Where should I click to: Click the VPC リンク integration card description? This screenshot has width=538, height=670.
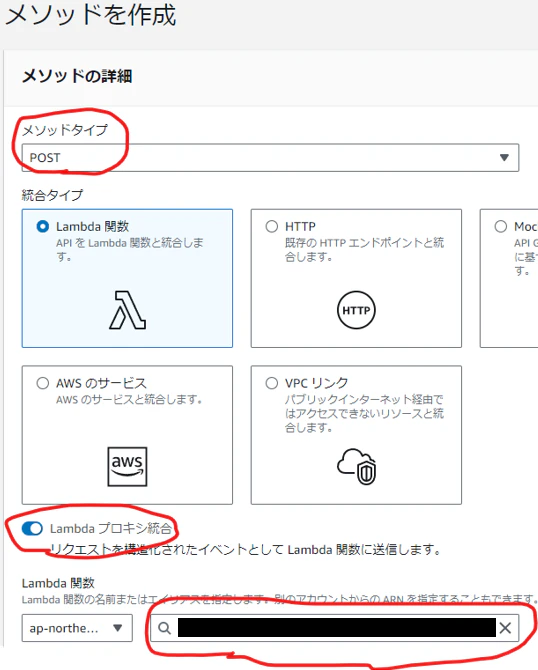point(364,413)
